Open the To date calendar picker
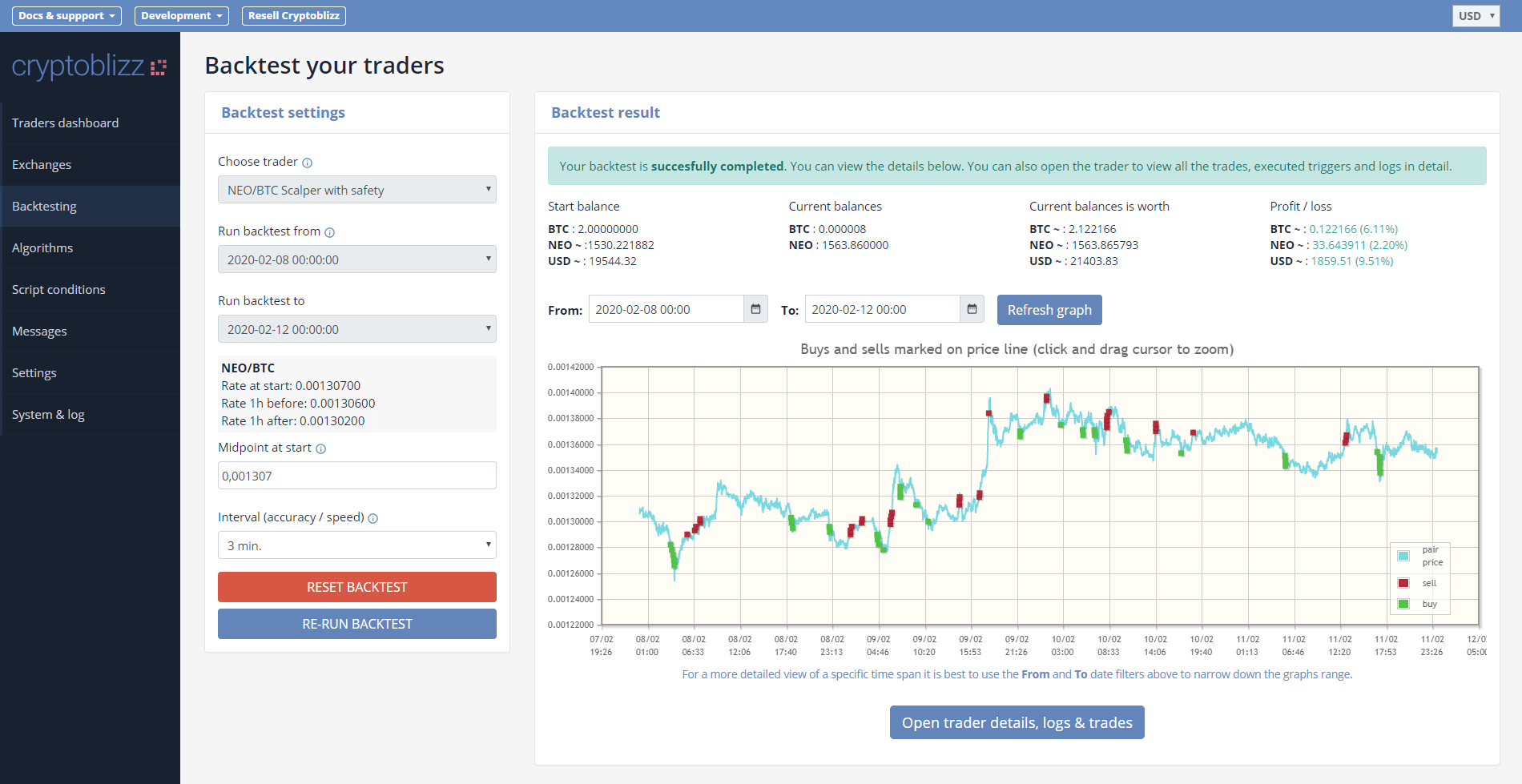This screenshot has height=784, width=1522. point(972,309)
